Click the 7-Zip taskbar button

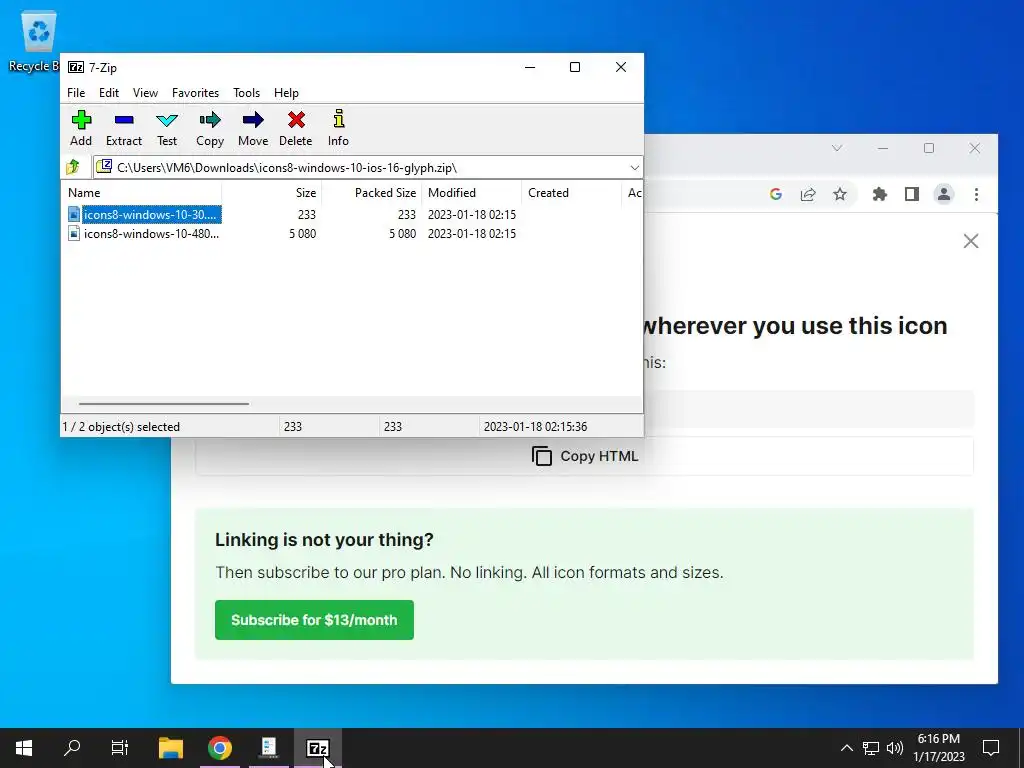(x=317, y=748)
